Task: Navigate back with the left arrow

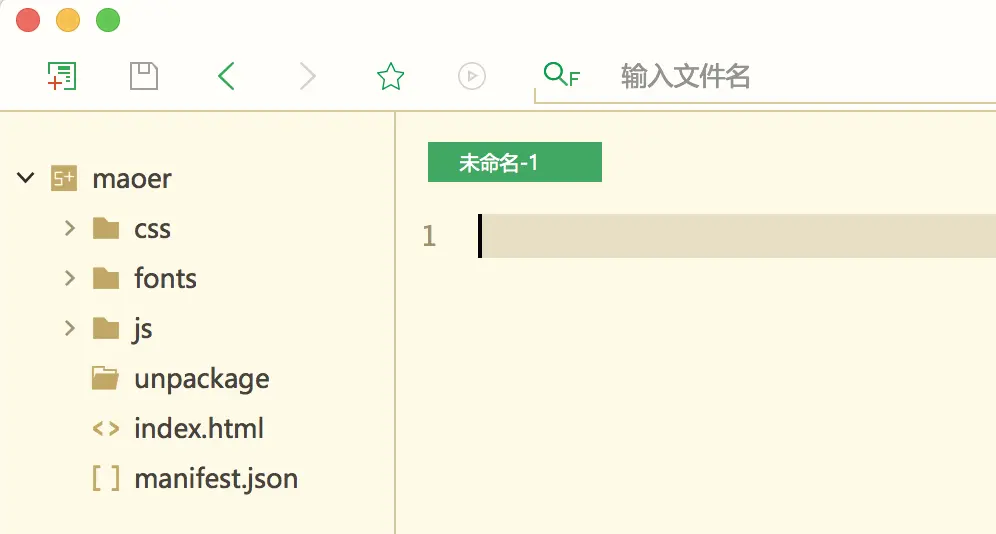Action: point(227,76)
